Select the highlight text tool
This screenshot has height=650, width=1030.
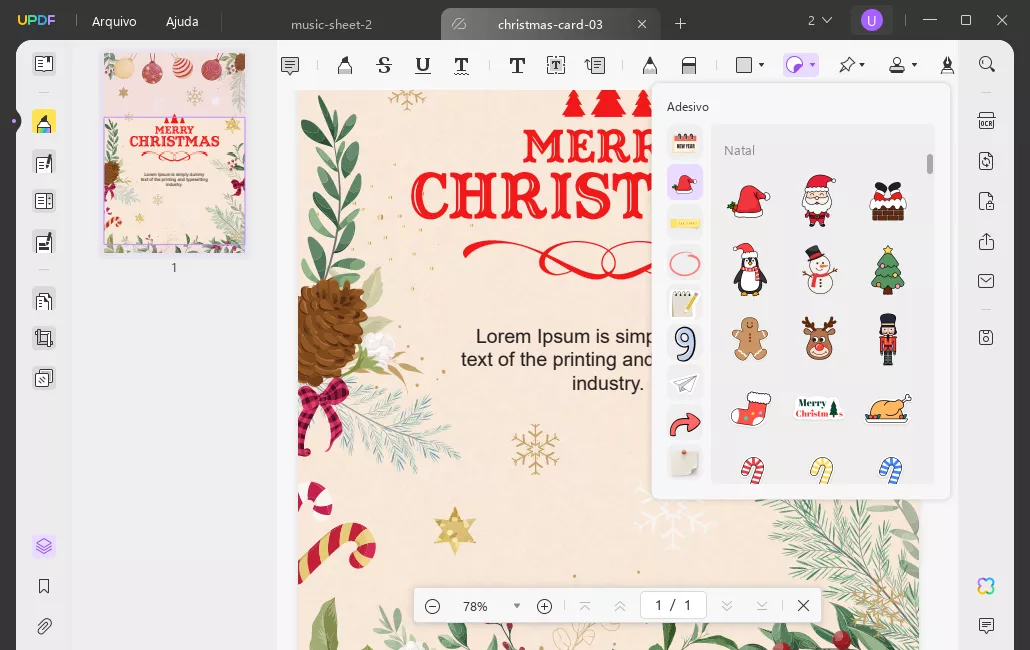(345, 65)
